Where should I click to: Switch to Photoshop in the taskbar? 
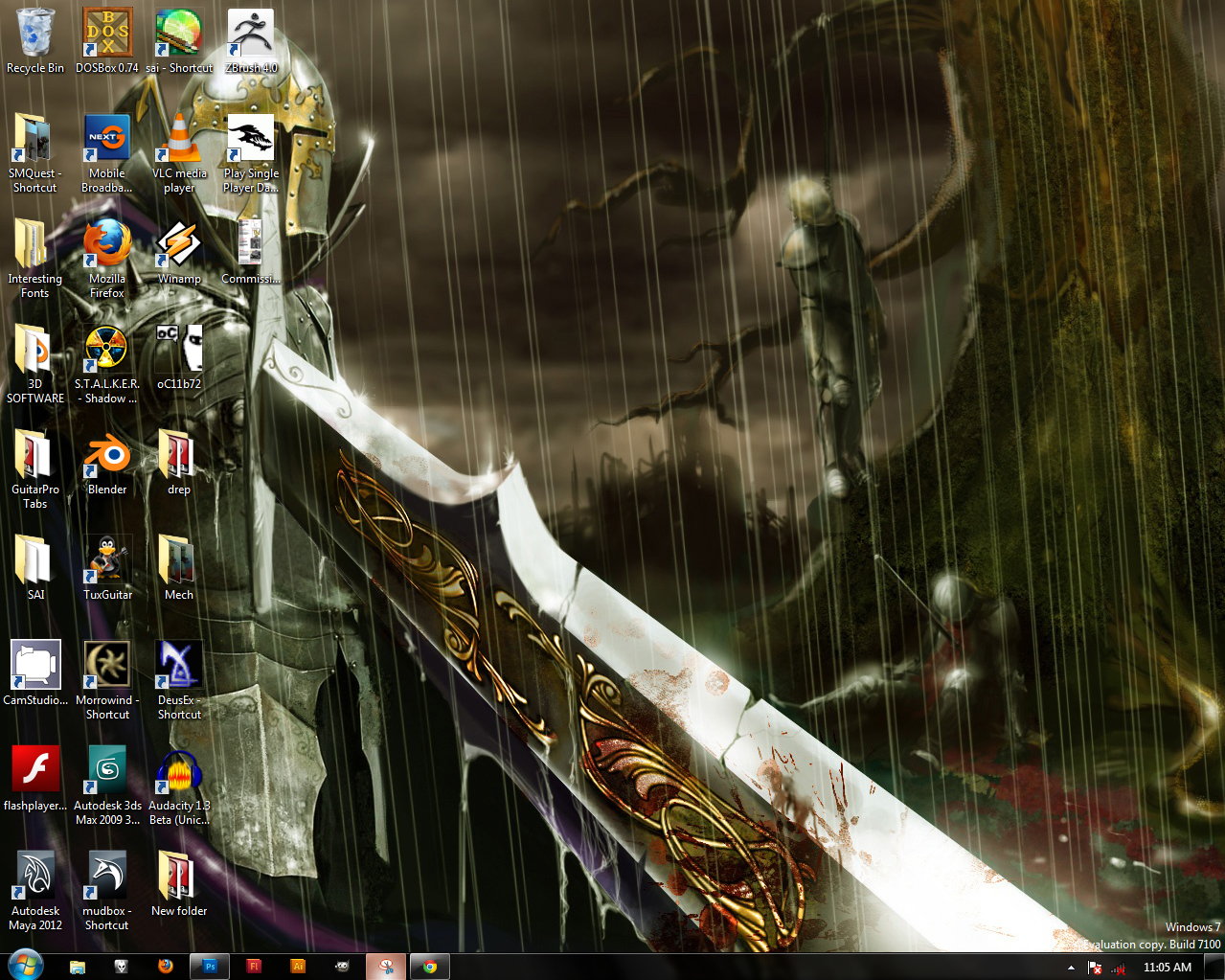pyautogui.click(x=210, y=967)
